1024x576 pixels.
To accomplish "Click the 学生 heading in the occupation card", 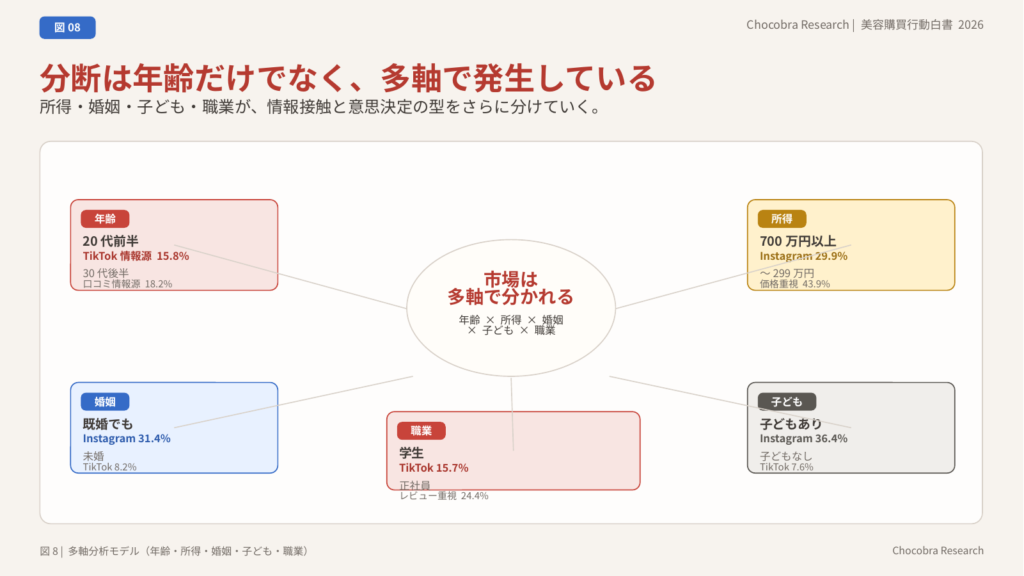I will pos(412,453).
